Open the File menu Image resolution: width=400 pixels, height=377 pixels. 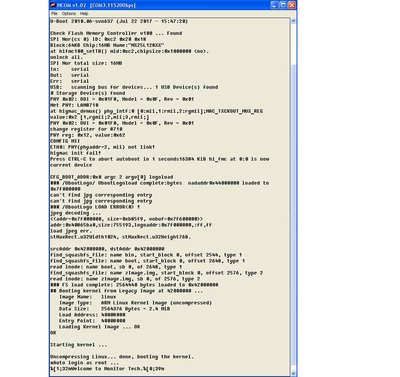pyautogui.click(x=54, y=14)
